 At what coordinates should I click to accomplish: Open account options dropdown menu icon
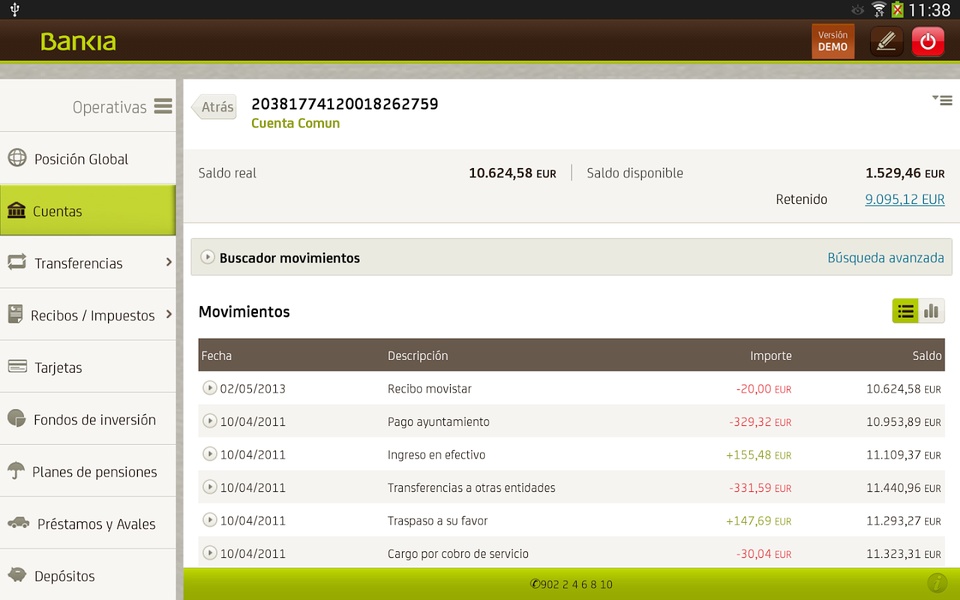[x=942, y=100]
